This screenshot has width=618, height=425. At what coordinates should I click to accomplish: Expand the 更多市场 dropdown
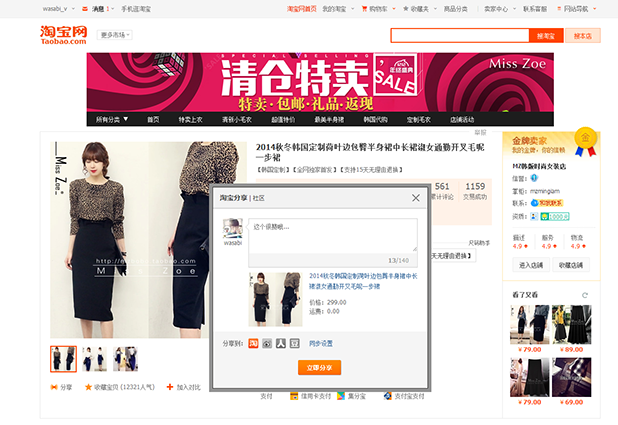pyautogui.click(x=115, y=35)
